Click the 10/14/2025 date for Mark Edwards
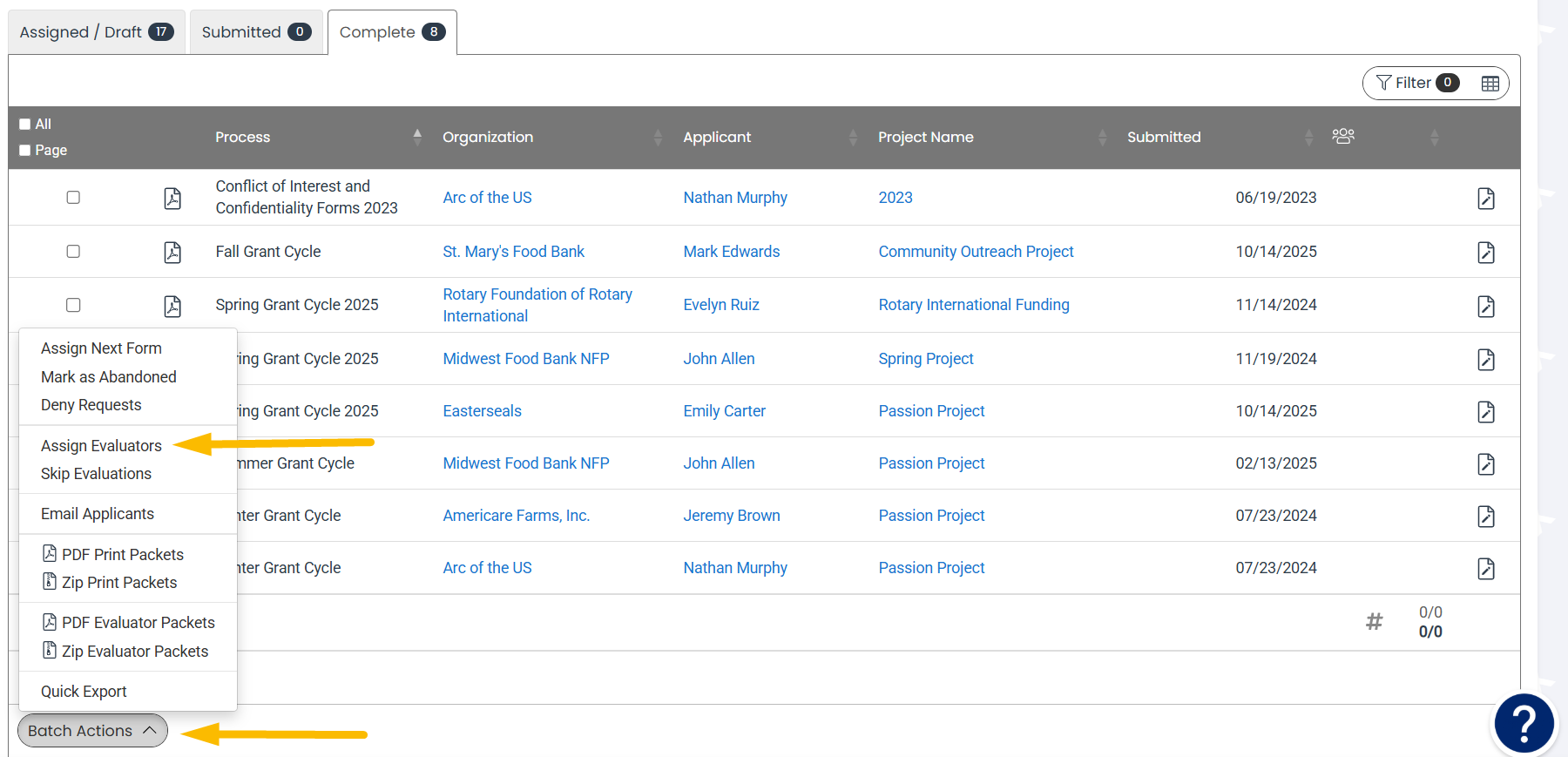Image resolution: width=1568 pixels, height=757 pixels. pyautogui.click(x=1276, y=252)
